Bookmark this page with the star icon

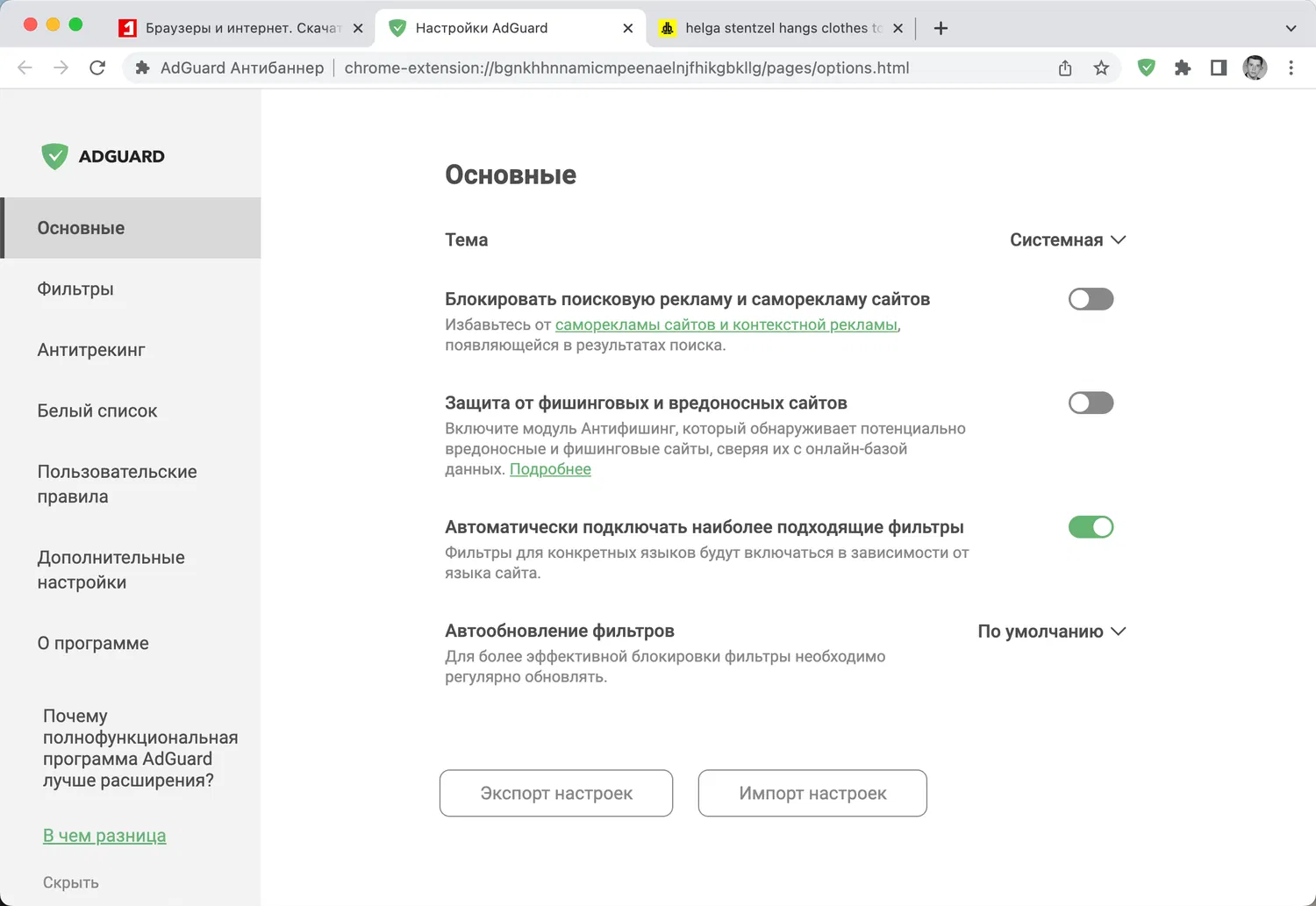coord(1101,68)
